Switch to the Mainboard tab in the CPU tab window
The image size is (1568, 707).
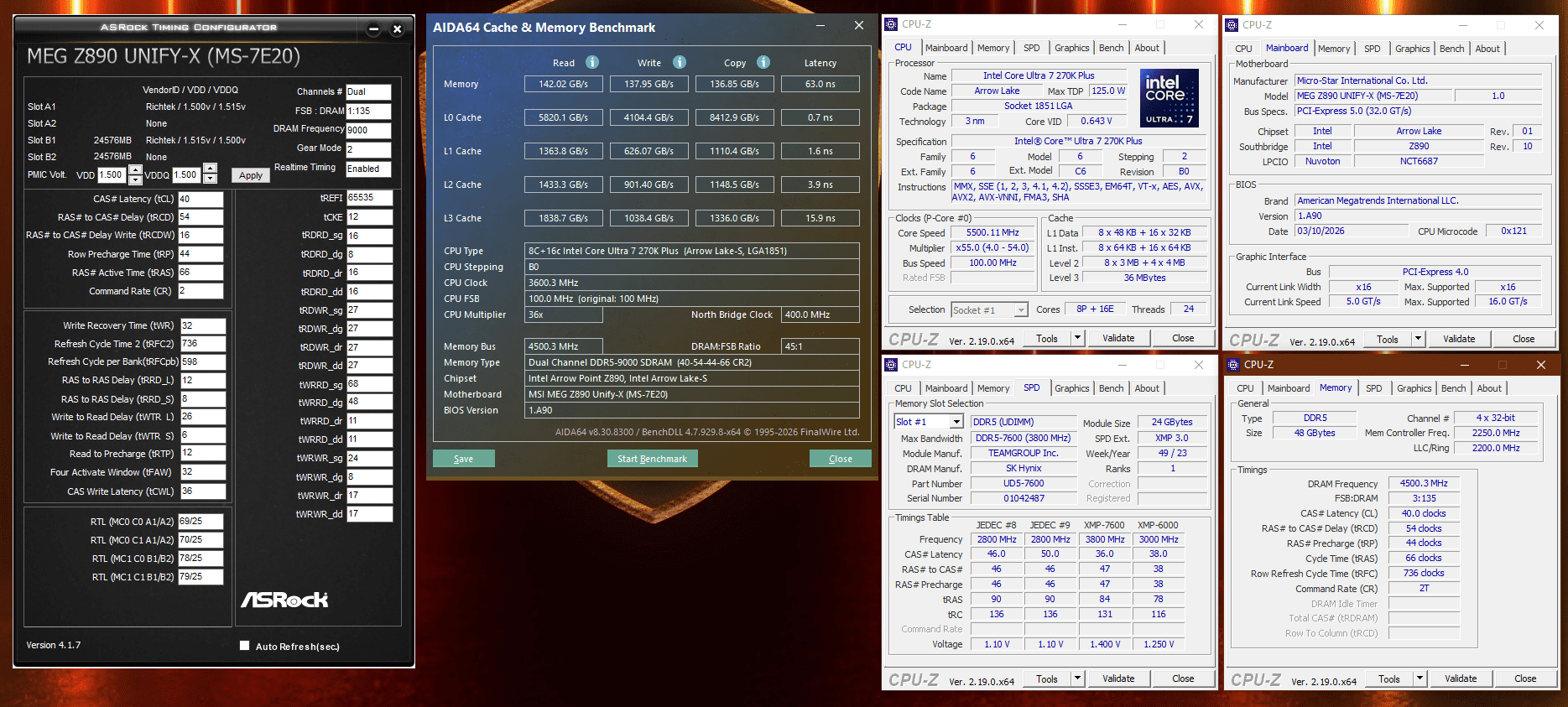[x=946, y=48]
